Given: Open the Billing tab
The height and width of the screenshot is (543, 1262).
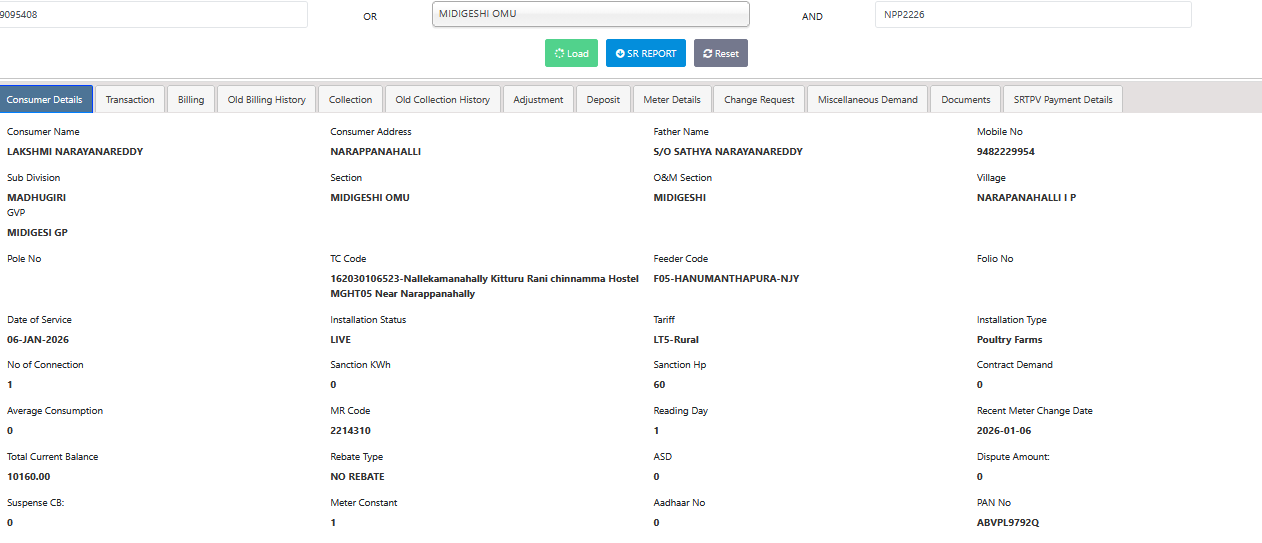Looking at the screenshot, I should click(191, 99).
